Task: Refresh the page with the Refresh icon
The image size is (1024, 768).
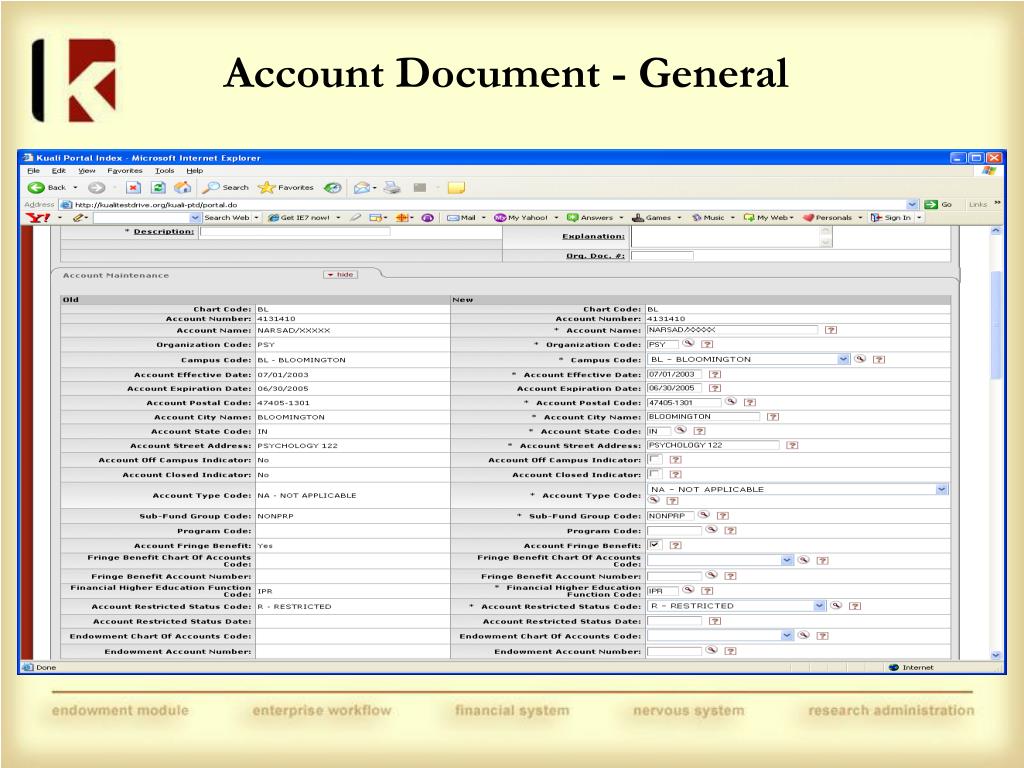Action: [158, 187]
